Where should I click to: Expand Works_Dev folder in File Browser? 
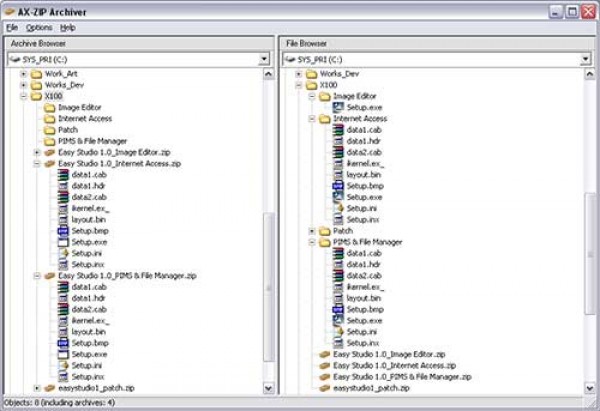[x=299, y=74]
